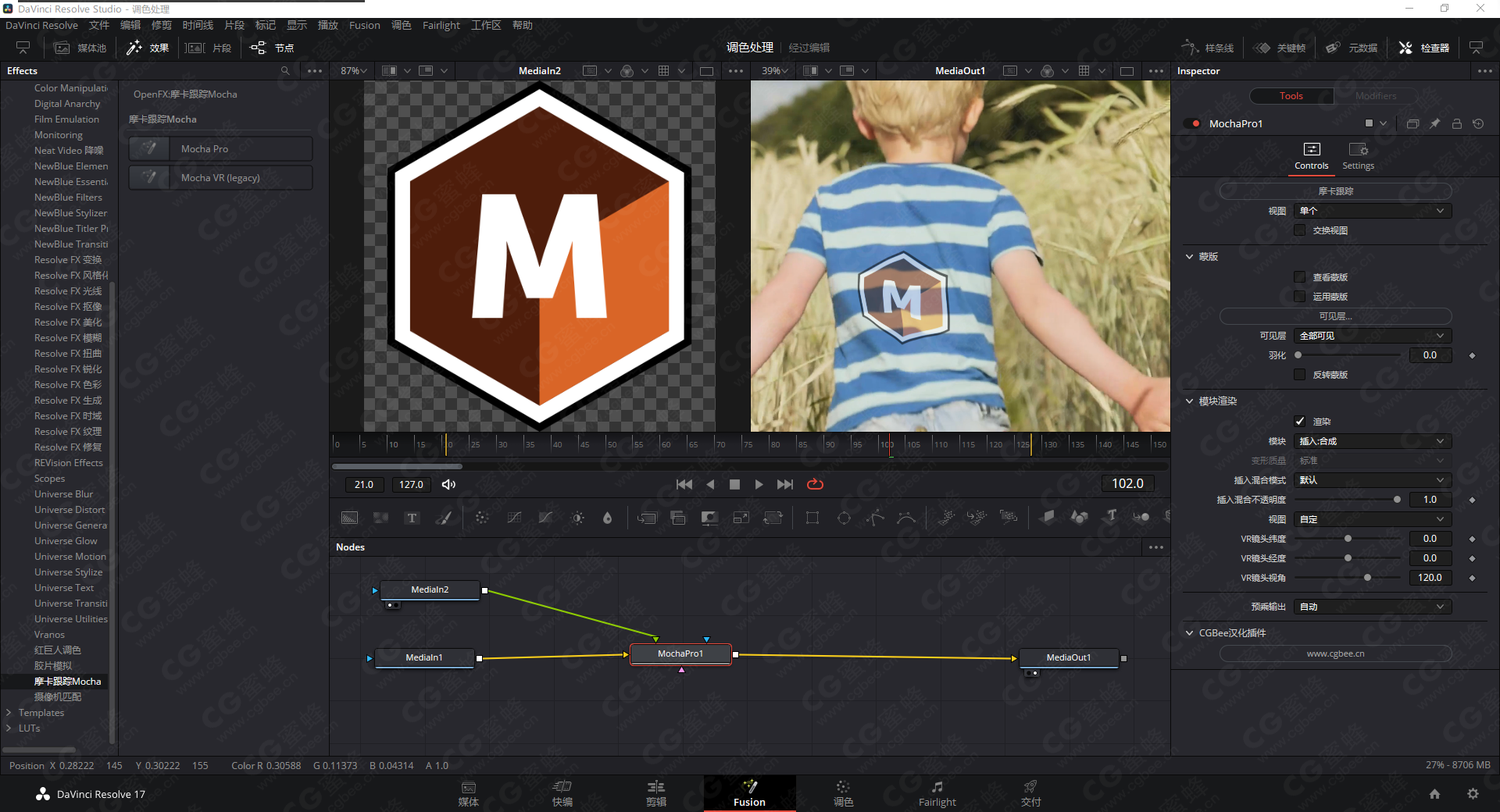The width and height of the screenshot is (1500, 812).
Task: Reset MochaPro1 settings to default
Action: tap(1478, 123)
